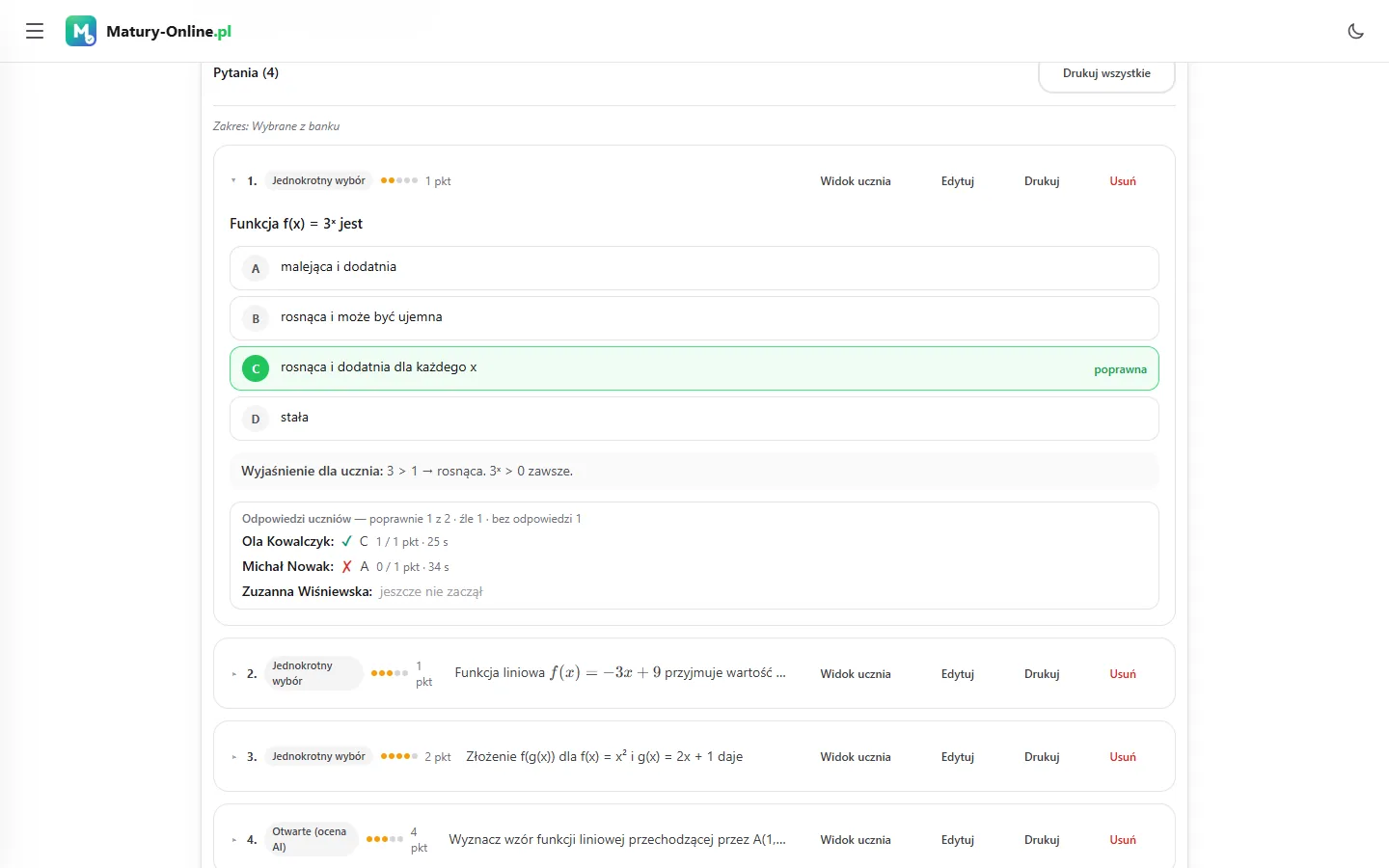Click Usuń for question 1

(1123, 181)
